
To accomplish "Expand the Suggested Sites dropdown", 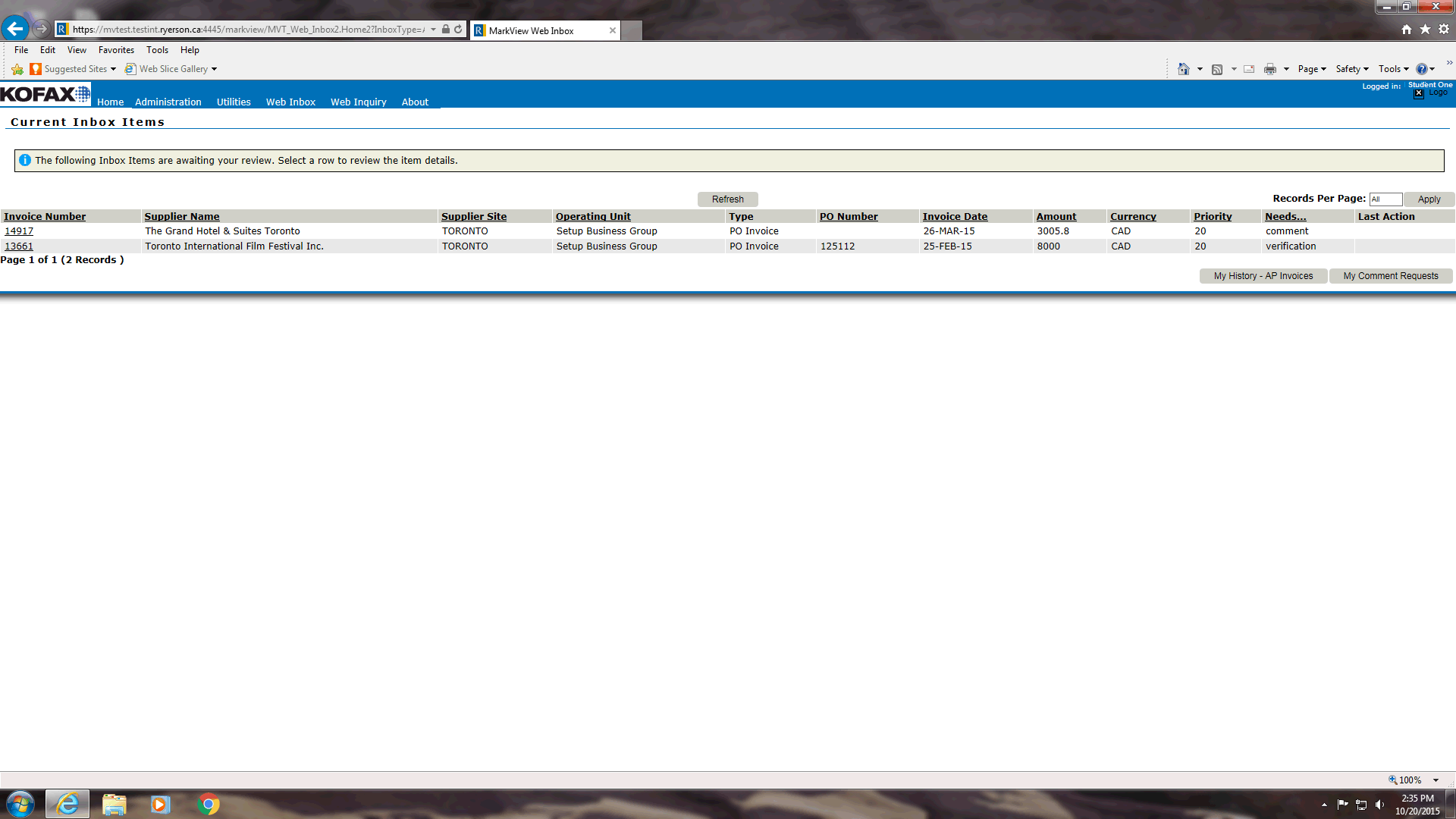I will [x=113, y=69].
